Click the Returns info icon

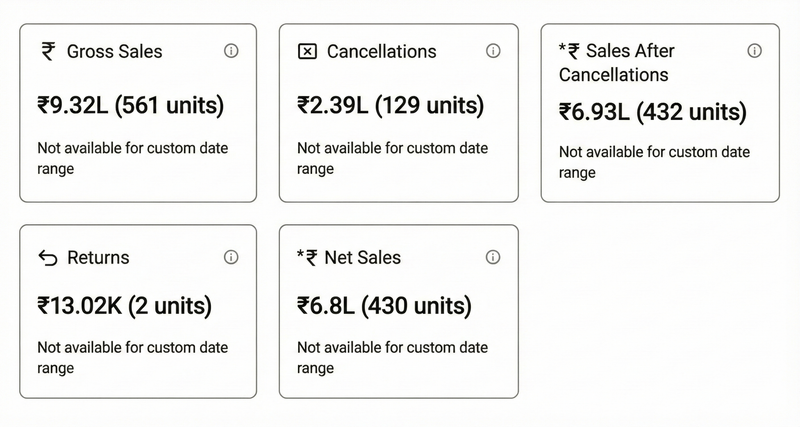(x=231, y=257)
